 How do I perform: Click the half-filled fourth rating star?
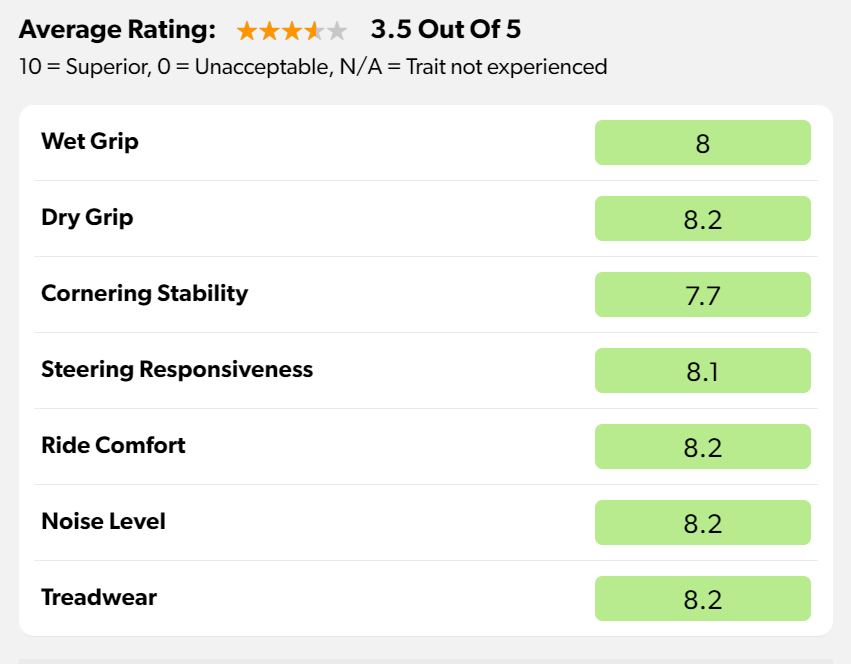coord(314,31)
